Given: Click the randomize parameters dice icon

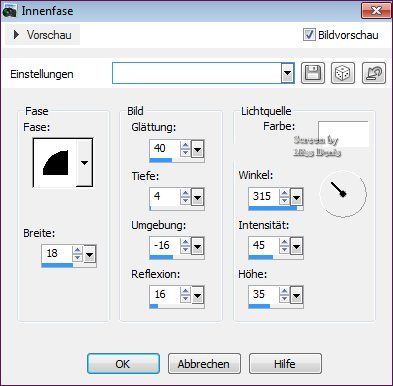Looking at the screenshot, I should coord(343,73).
